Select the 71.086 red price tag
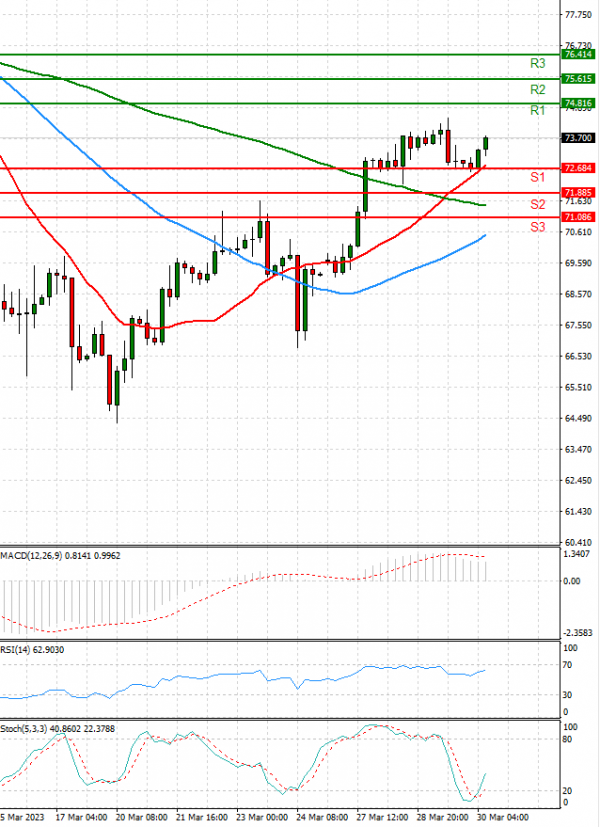Image resolution: width=600 pixels, height=827 pixels. click(578, 217)
